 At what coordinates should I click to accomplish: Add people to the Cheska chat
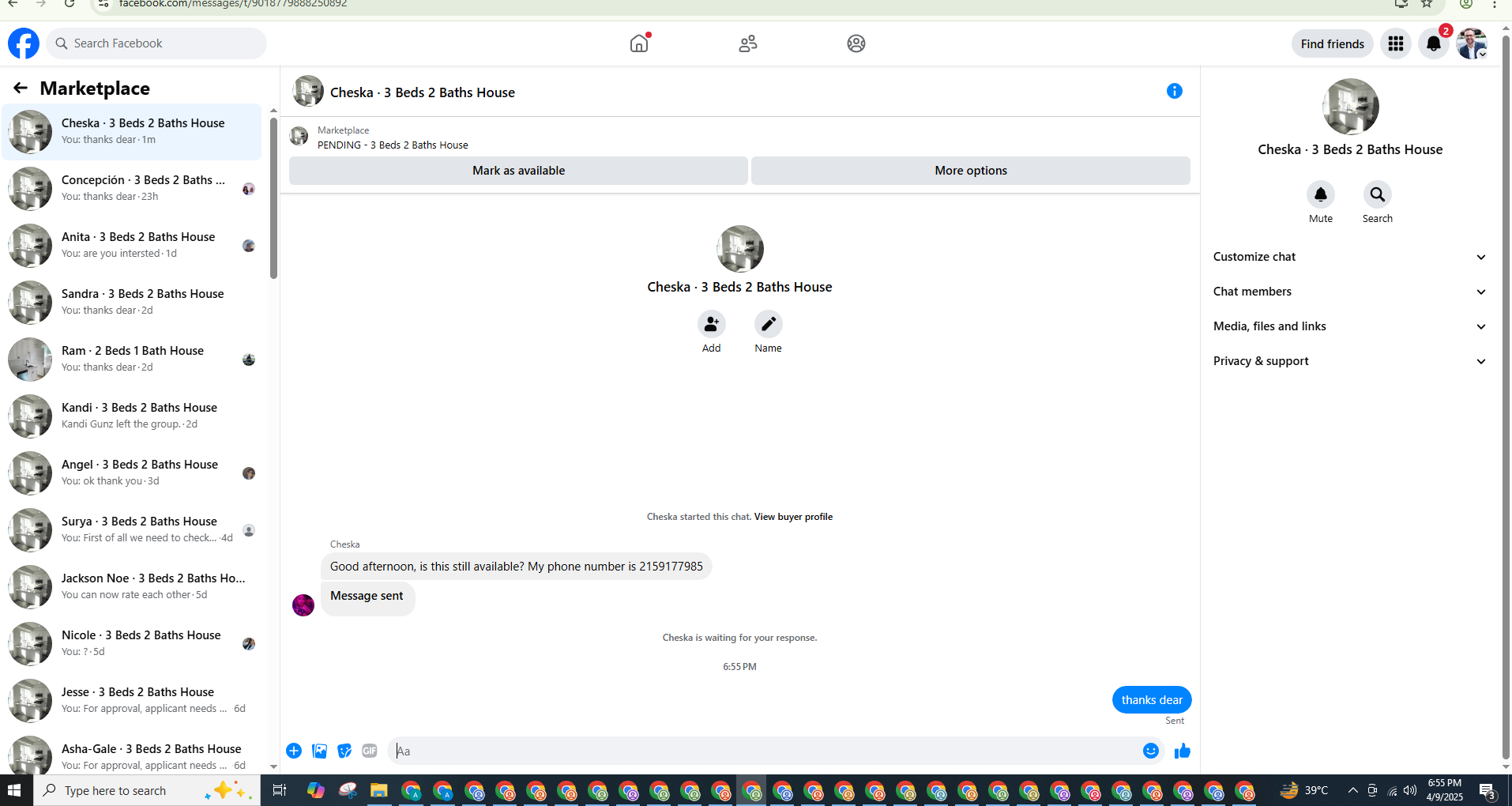tap(712, 324)
